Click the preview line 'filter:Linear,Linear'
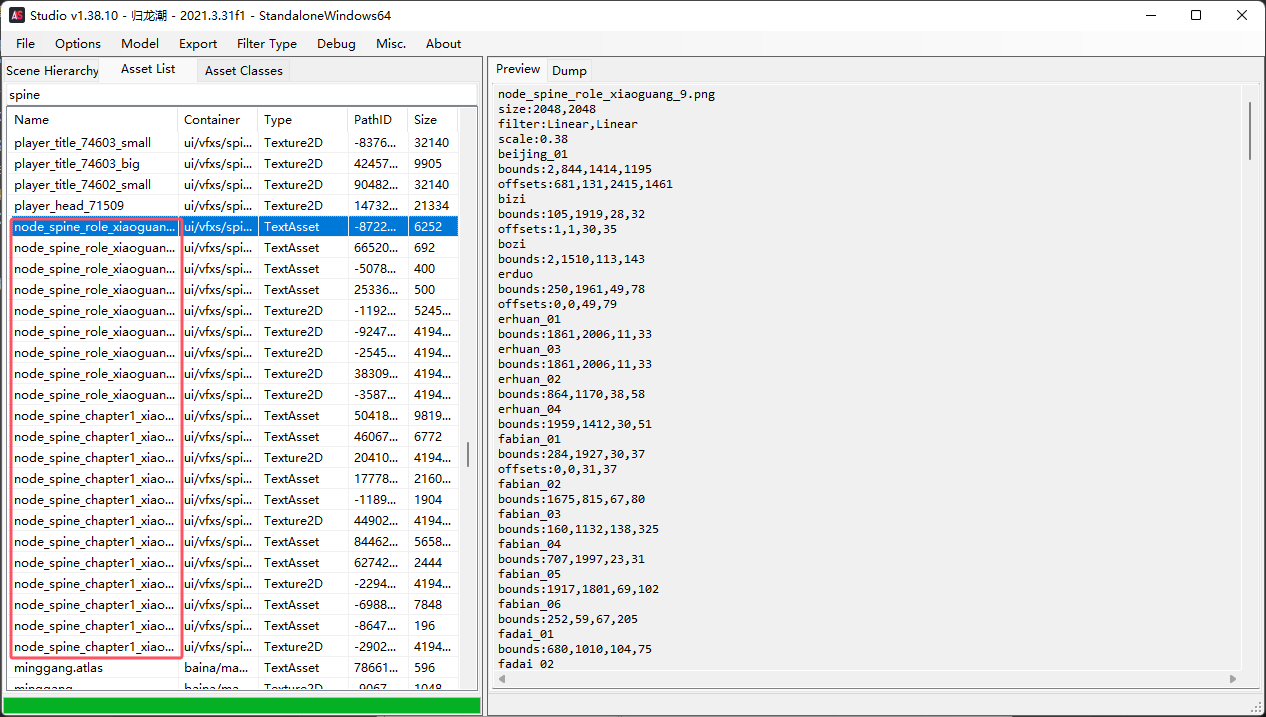 point(568,124)
